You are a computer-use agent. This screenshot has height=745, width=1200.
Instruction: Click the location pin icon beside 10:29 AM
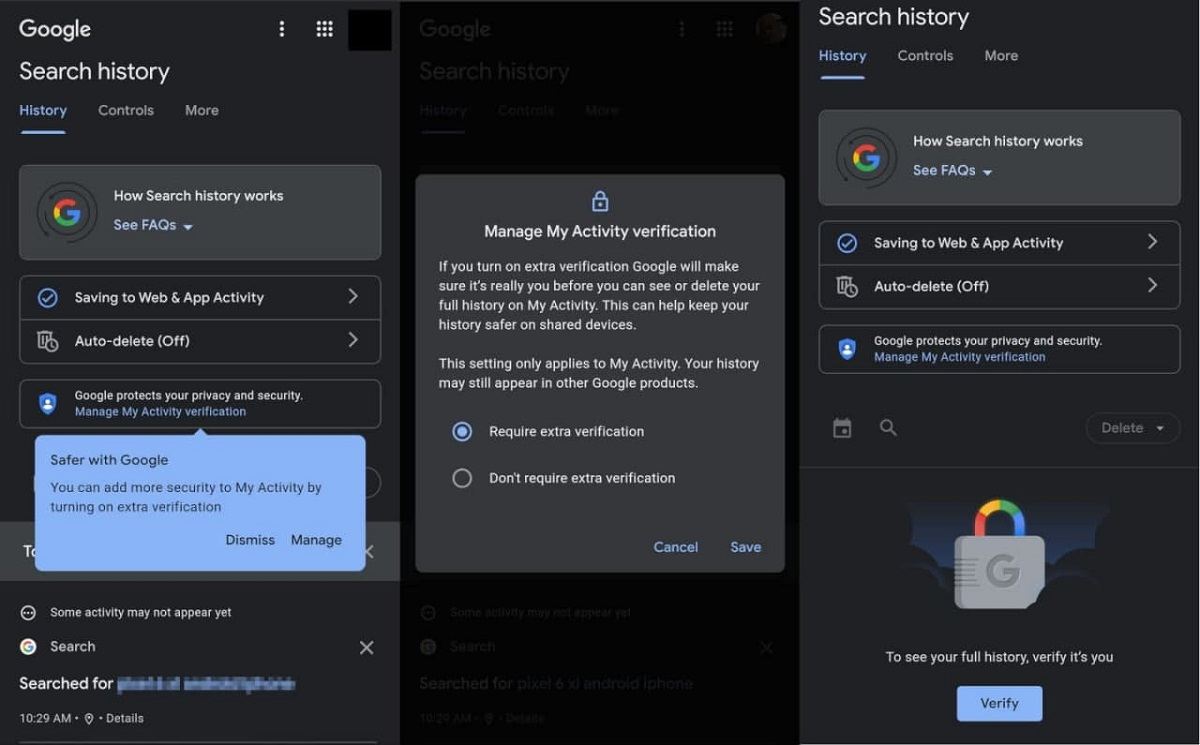(x=89, y=718)
